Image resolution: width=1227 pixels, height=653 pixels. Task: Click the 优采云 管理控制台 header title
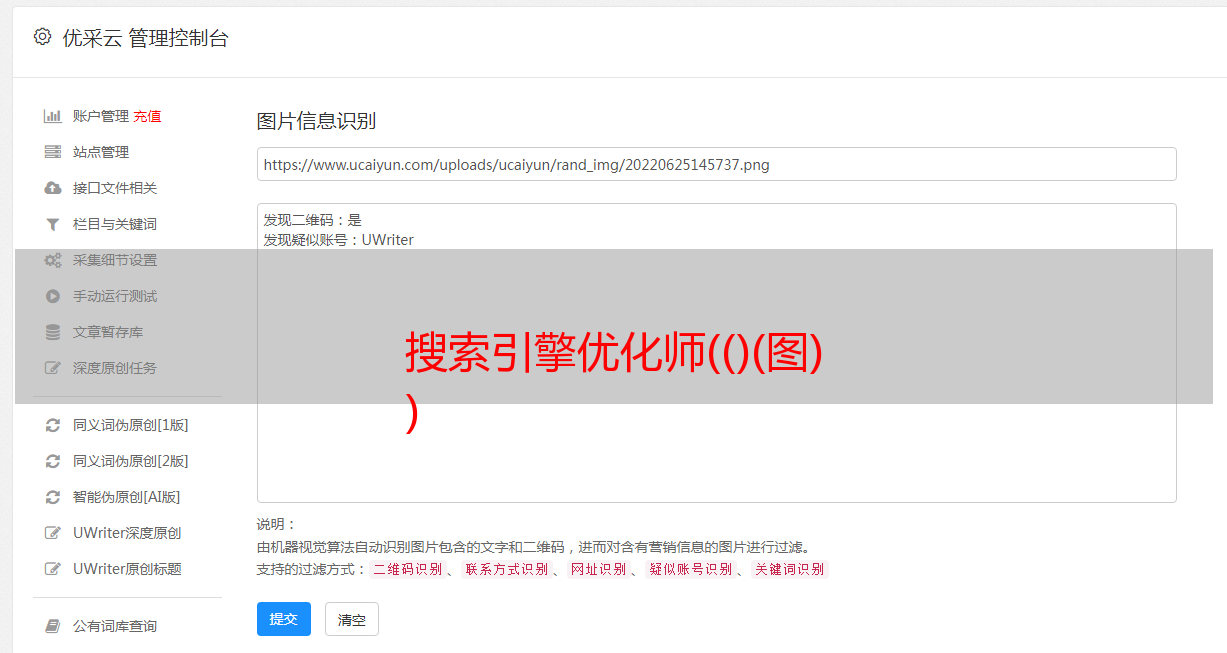tap(145, 38)
